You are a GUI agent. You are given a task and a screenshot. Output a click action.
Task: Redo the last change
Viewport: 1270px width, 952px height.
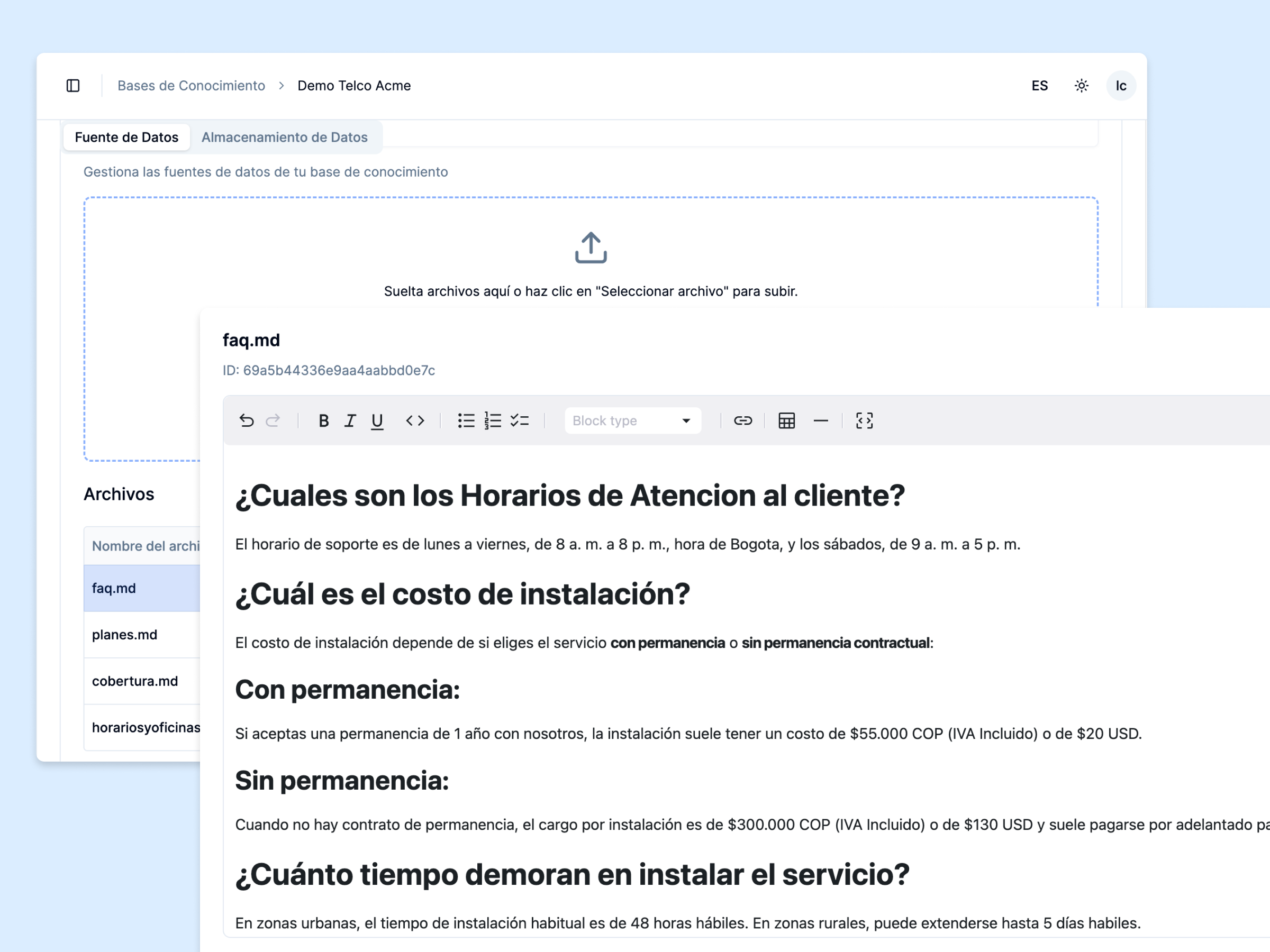[x=273, y=420]
